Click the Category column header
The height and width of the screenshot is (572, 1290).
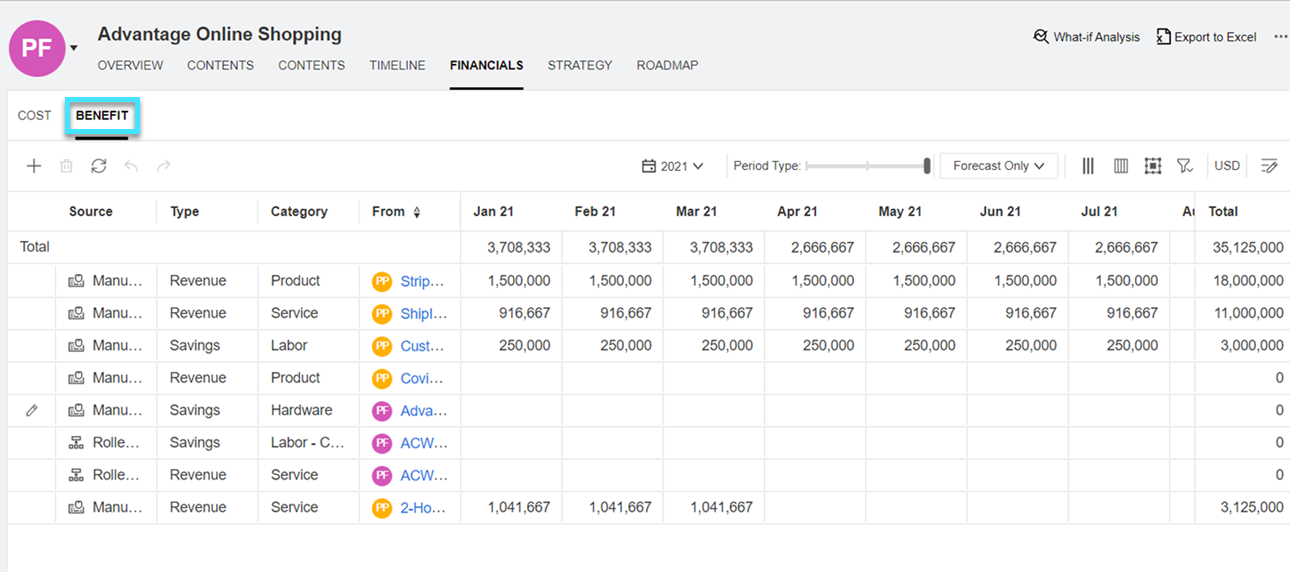(x=299, y=212)
